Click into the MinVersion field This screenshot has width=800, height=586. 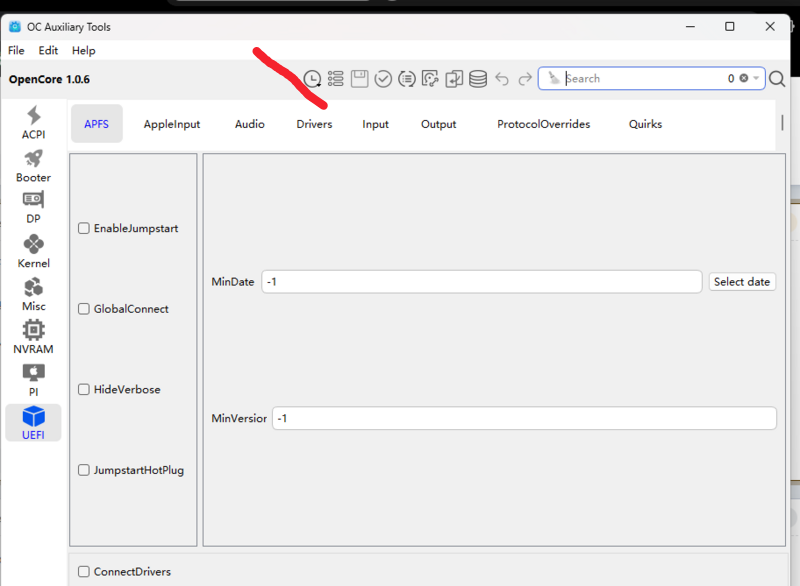524,418
